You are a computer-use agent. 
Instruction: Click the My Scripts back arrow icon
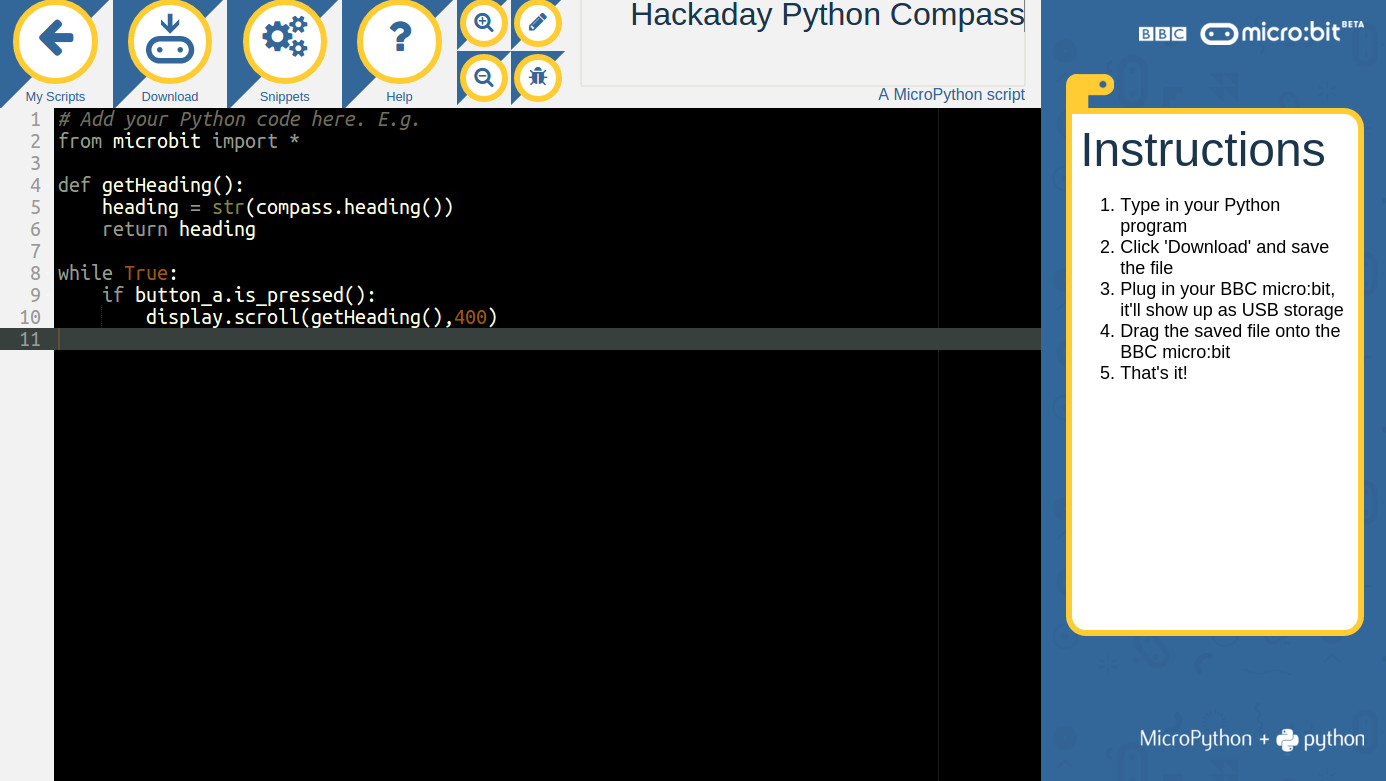(55, 41)
